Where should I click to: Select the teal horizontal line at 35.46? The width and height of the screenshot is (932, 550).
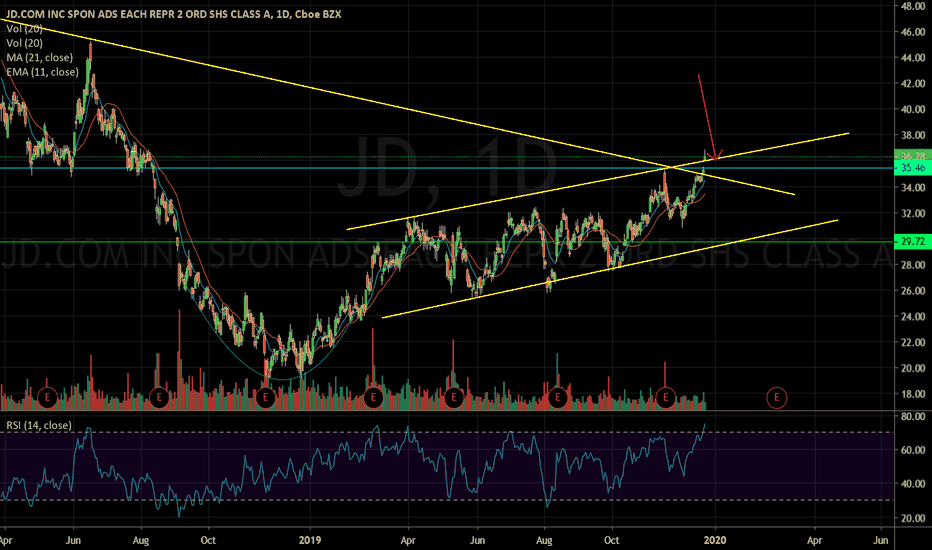447,168
